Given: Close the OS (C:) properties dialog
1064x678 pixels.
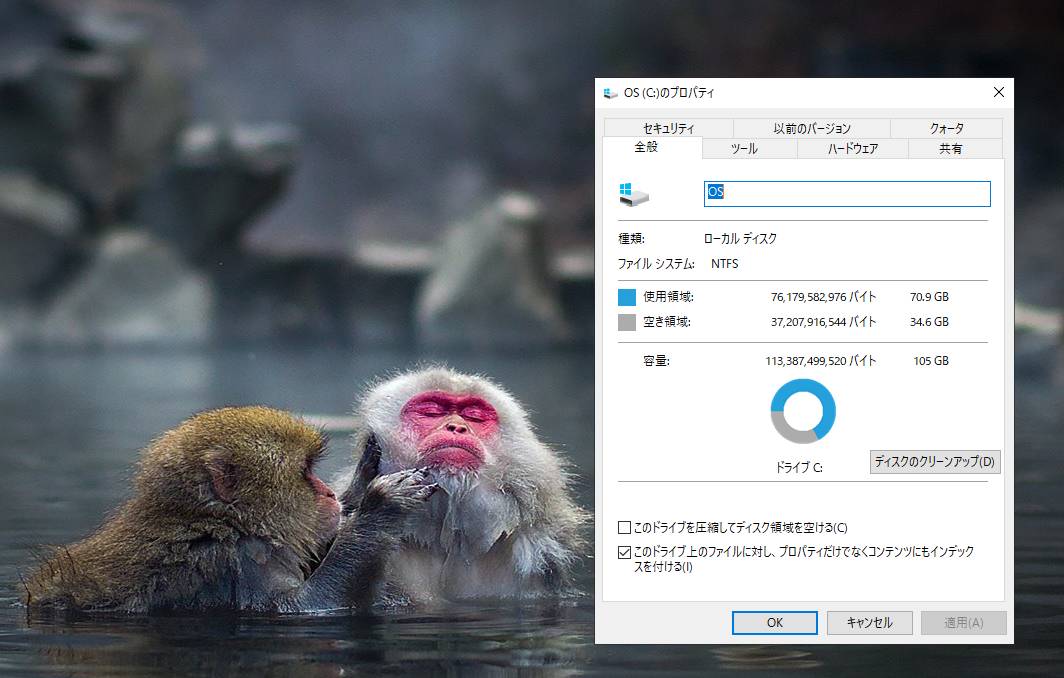Looking at the screenshot, I should point(998,92).
